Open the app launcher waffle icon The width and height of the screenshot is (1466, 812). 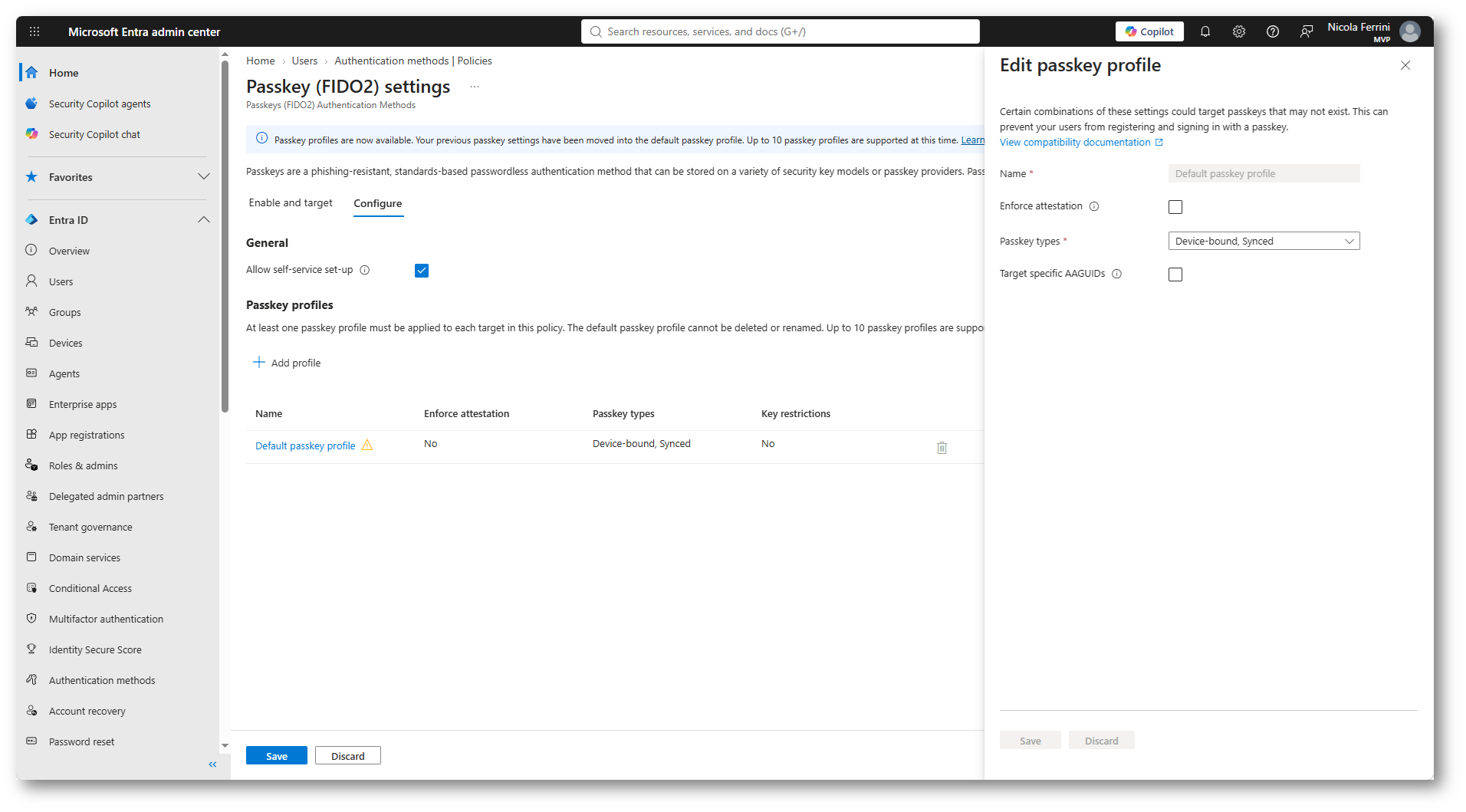pos(35,31)
